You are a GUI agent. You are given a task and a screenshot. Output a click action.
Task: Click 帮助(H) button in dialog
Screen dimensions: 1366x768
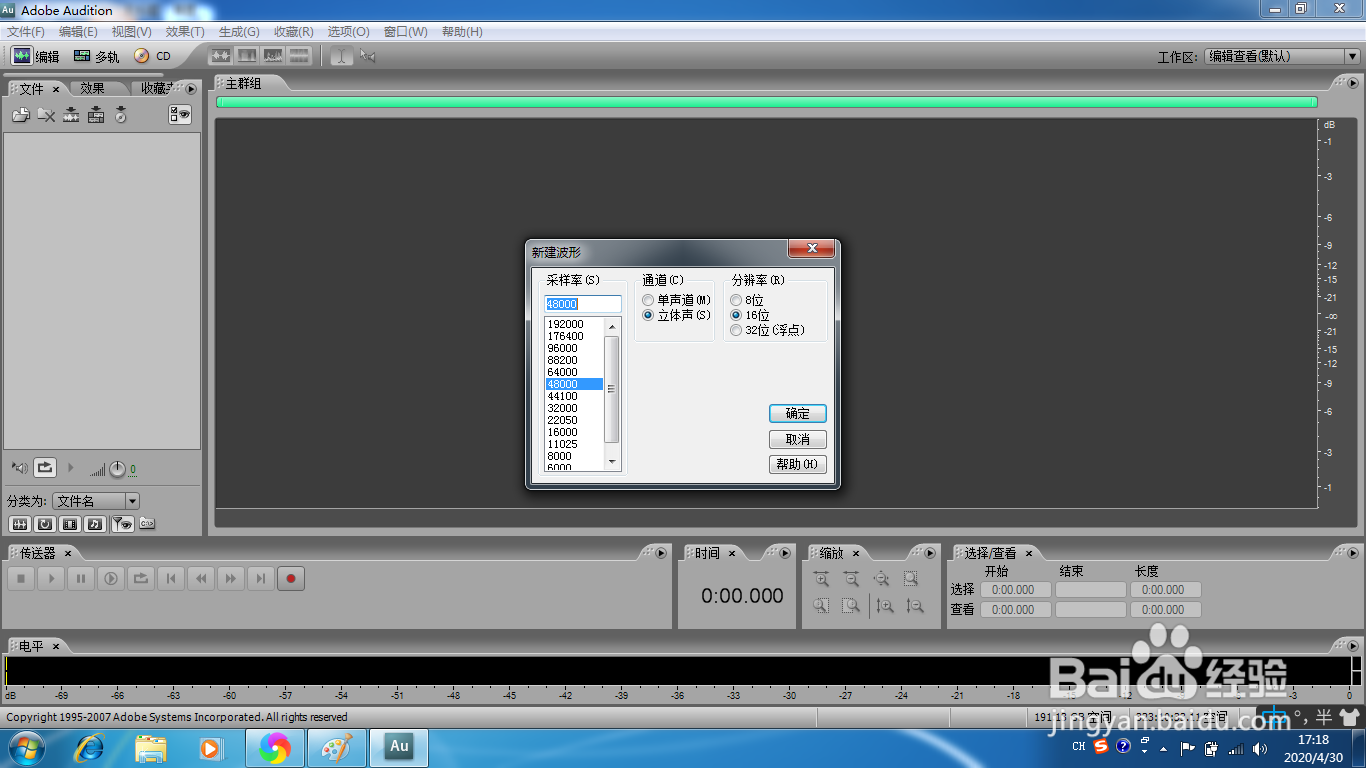[x=798, y=464]
